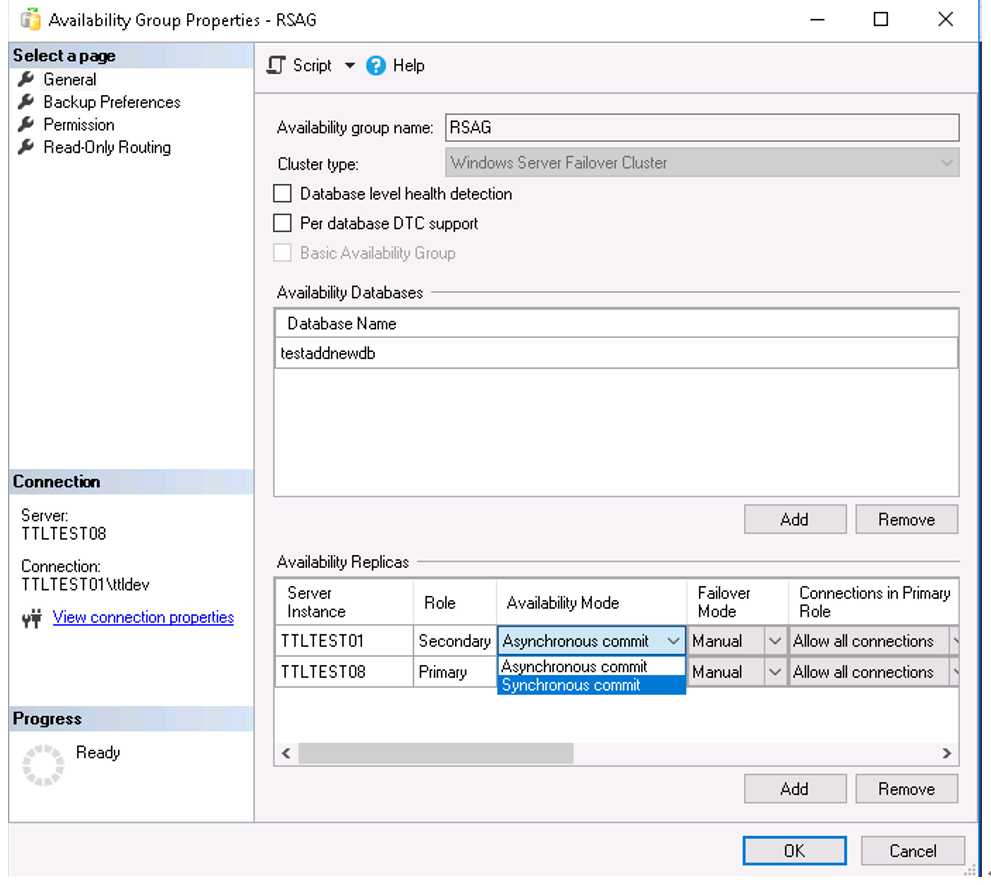Choose Asynchronous commit in the dropdown list

(592, 666)
